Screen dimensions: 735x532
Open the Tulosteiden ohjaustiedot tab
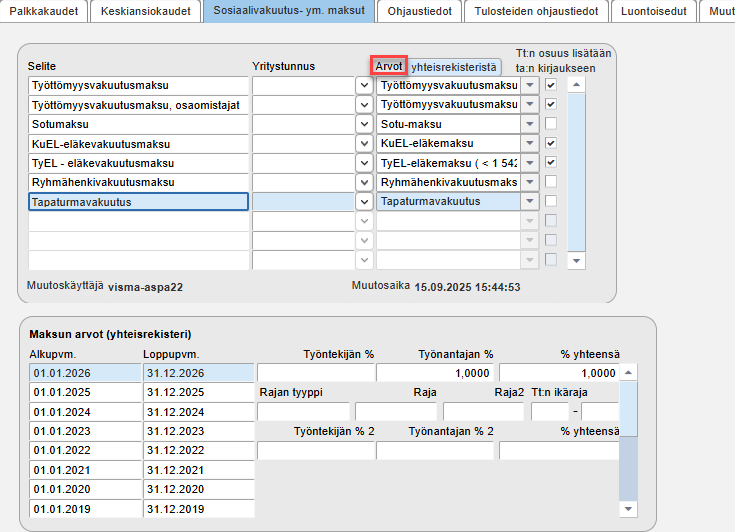[536, 11]
